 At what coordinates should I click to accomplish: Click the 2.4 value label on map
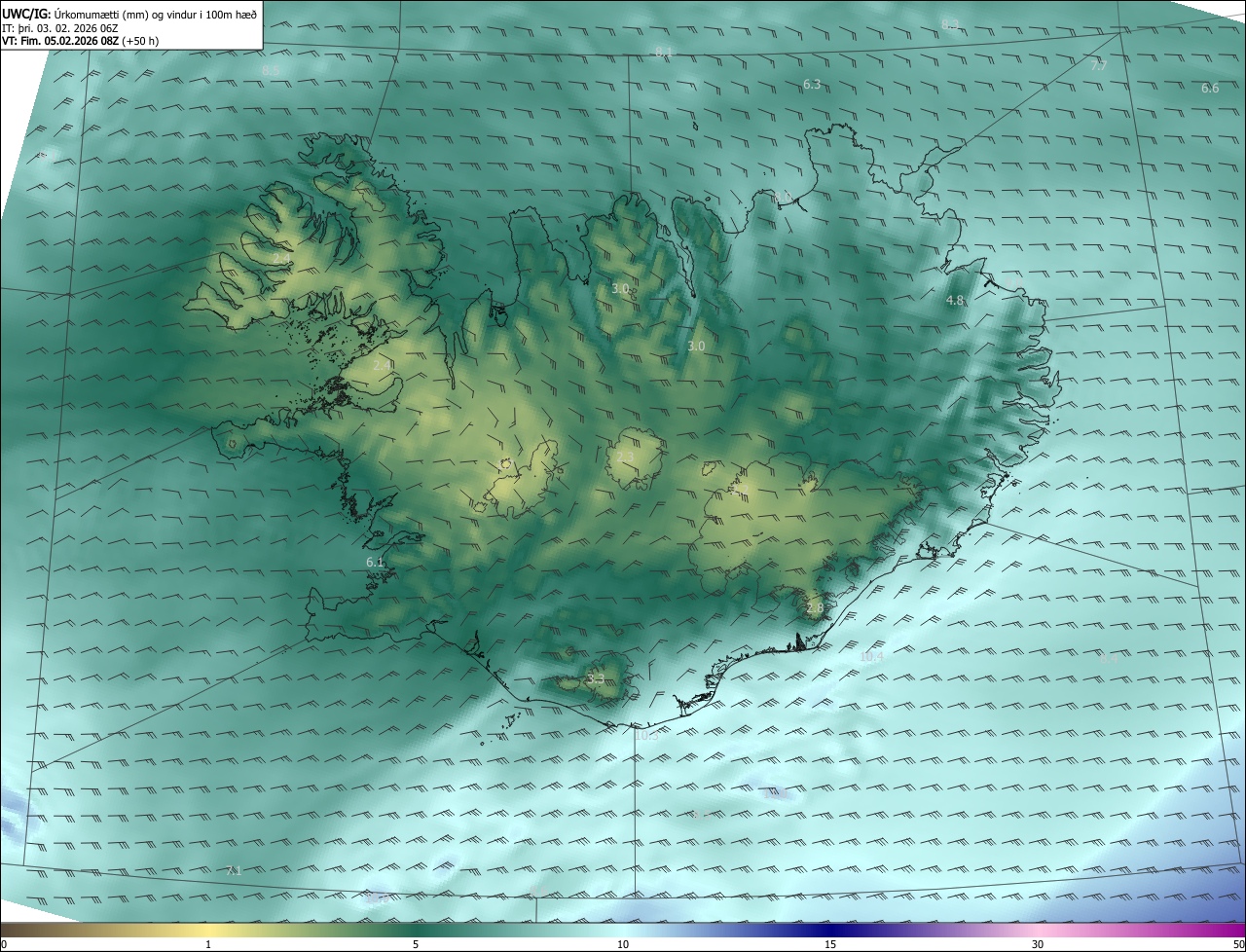[383, 365]
